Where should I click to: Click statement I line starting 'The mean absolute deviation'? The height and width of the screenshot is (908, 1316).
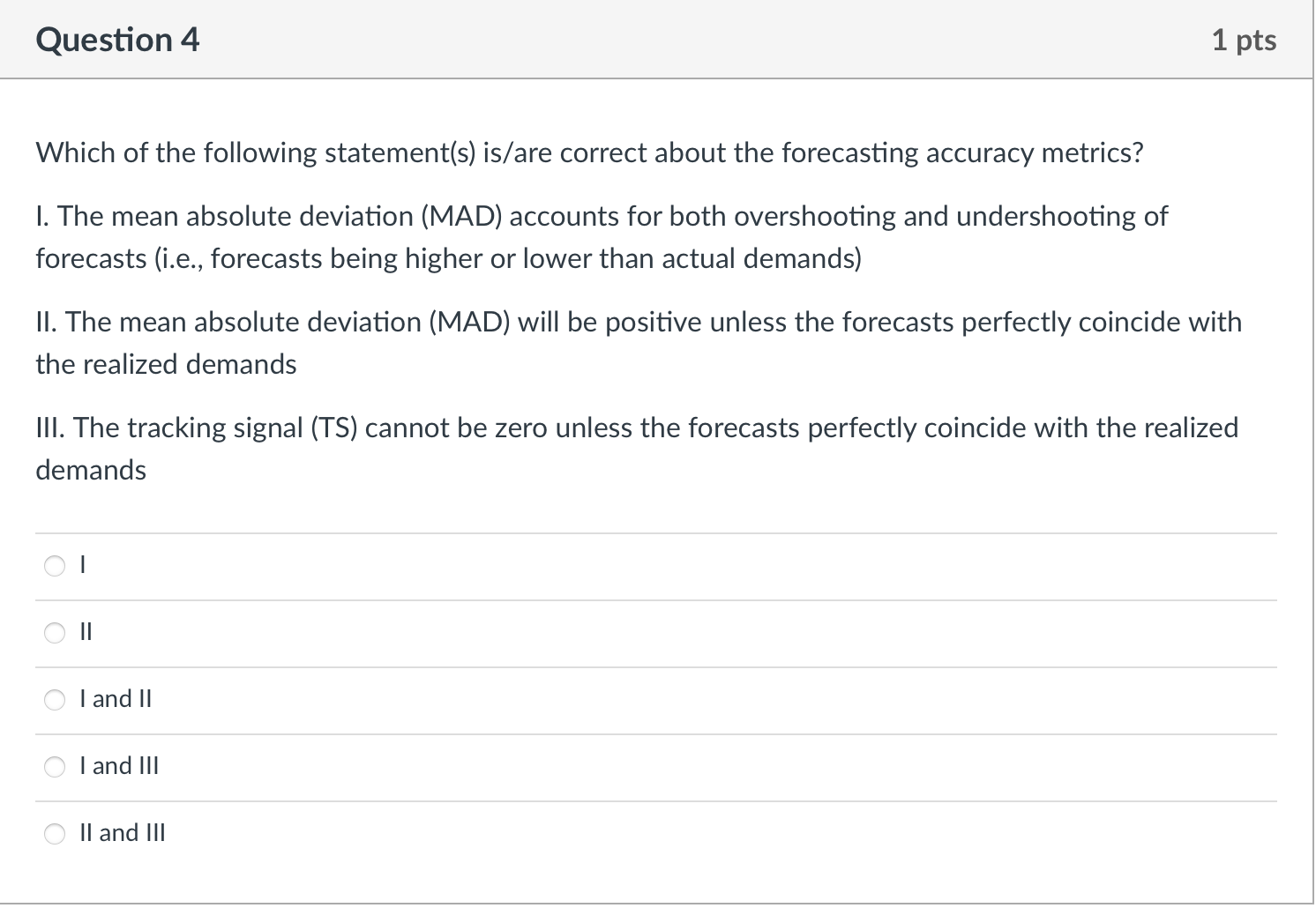tap(602, 216)
